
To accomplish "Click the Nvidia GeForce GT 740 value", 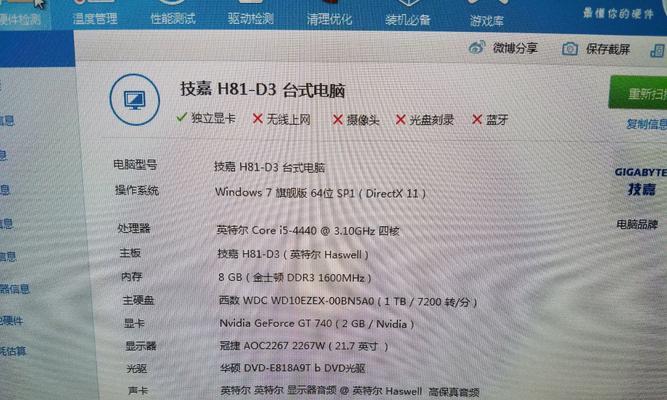I will (316, 323).
